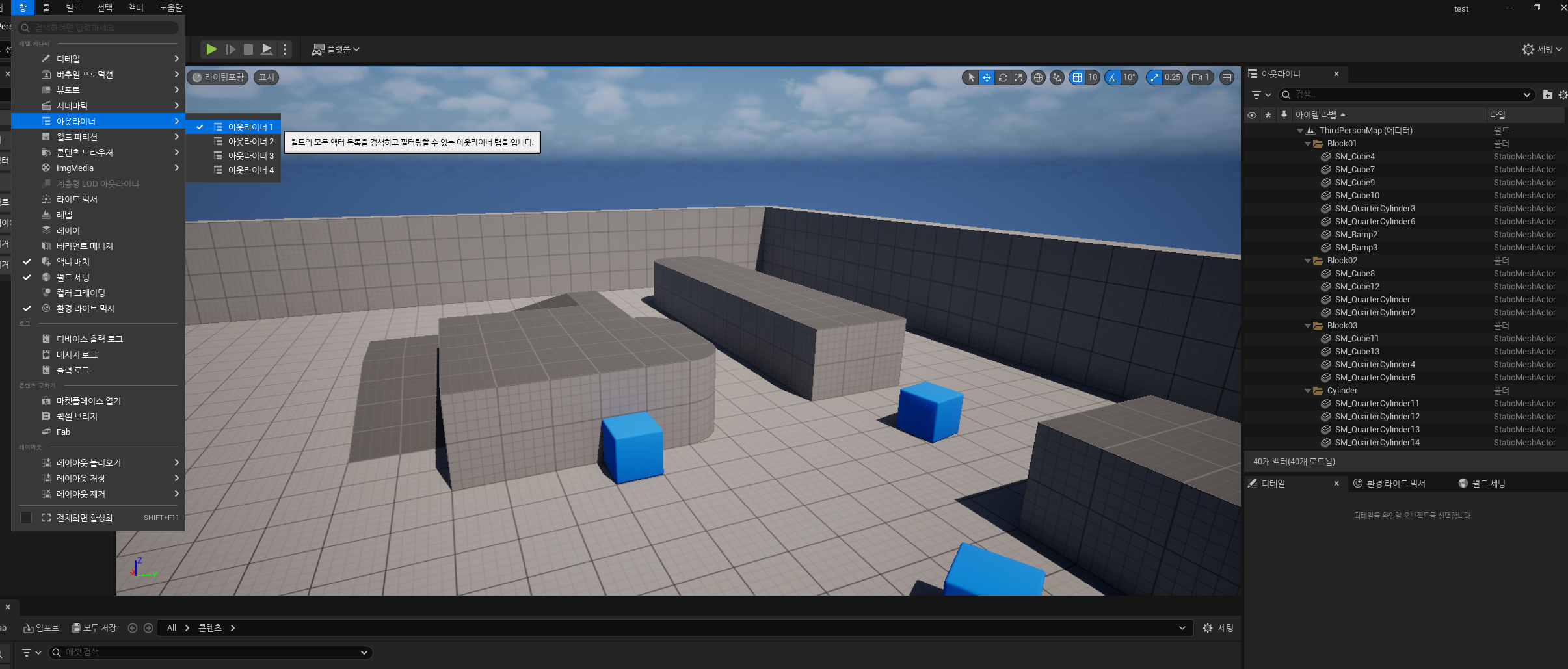Click the 모두 저장 button

coord(94,628)
